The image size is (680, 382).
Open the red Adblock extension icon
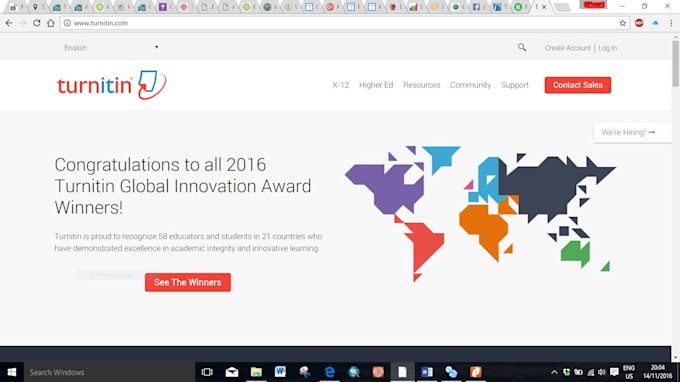click(639, 23)
